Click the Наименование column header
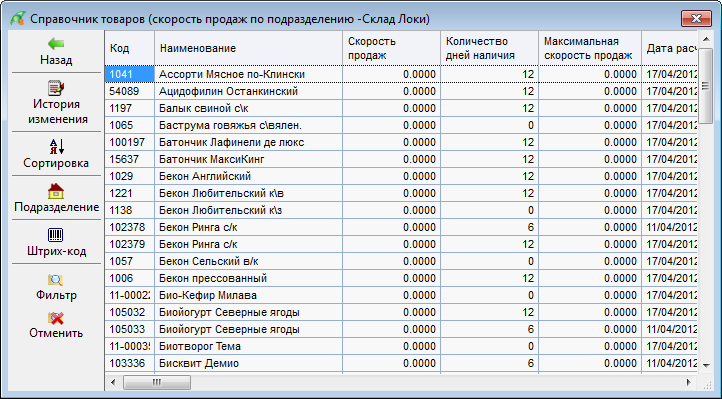 pos(249,48)
